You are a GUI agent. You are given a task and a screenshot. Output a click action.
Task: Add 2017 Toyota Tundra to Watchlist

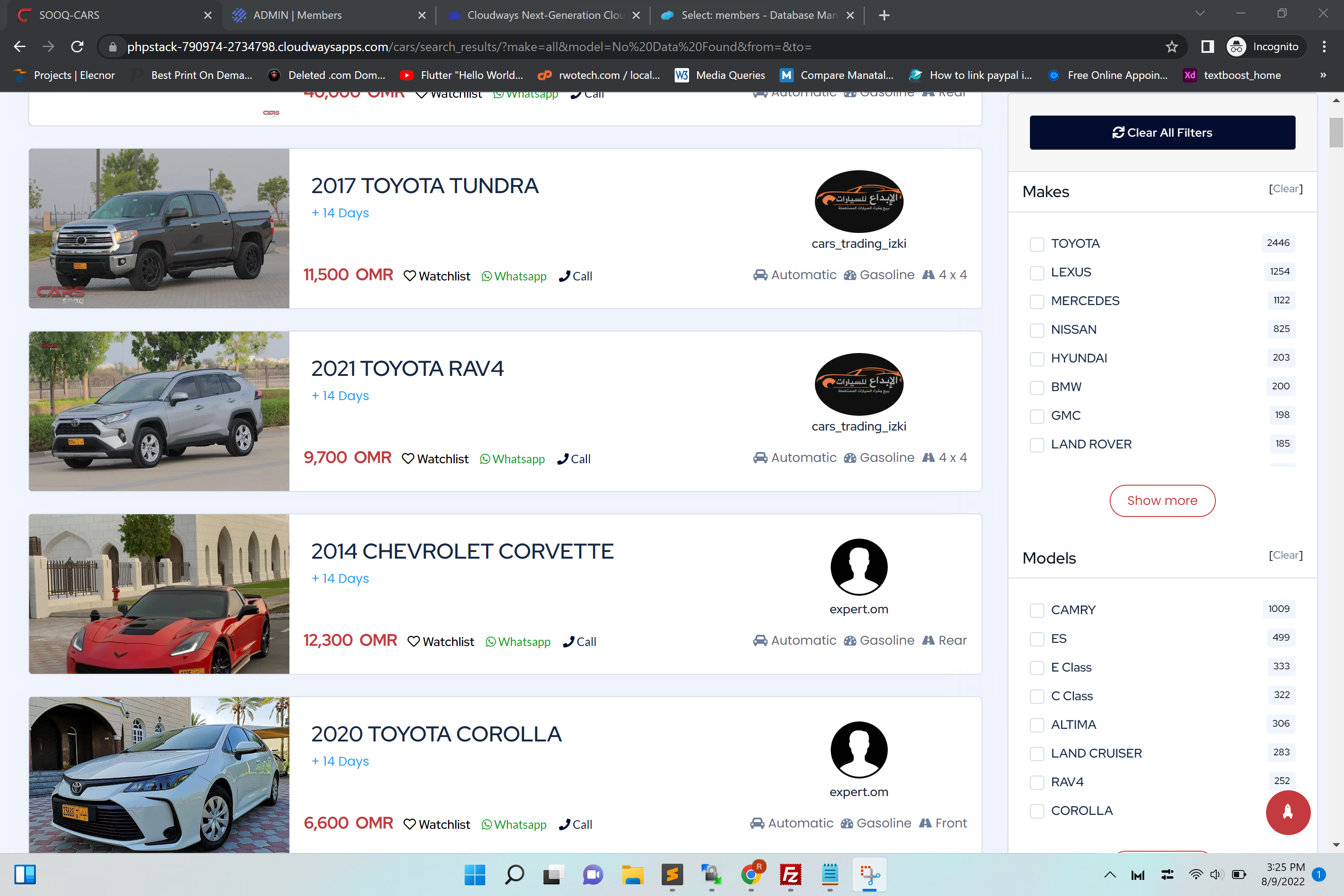437,276
